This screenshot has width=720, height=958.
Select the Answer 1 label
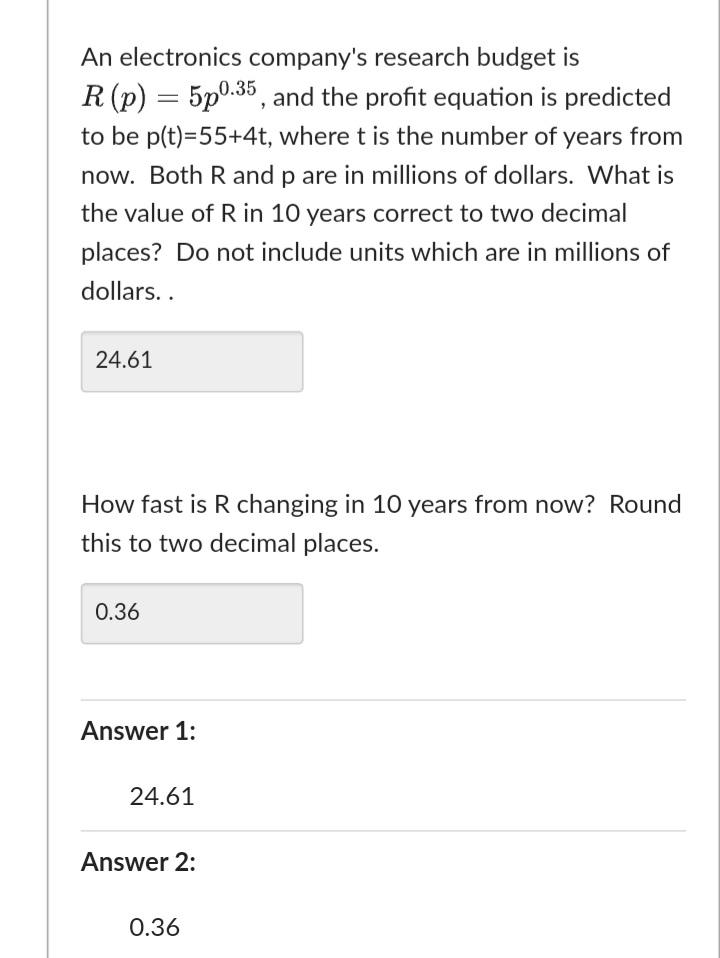point(137,731)
